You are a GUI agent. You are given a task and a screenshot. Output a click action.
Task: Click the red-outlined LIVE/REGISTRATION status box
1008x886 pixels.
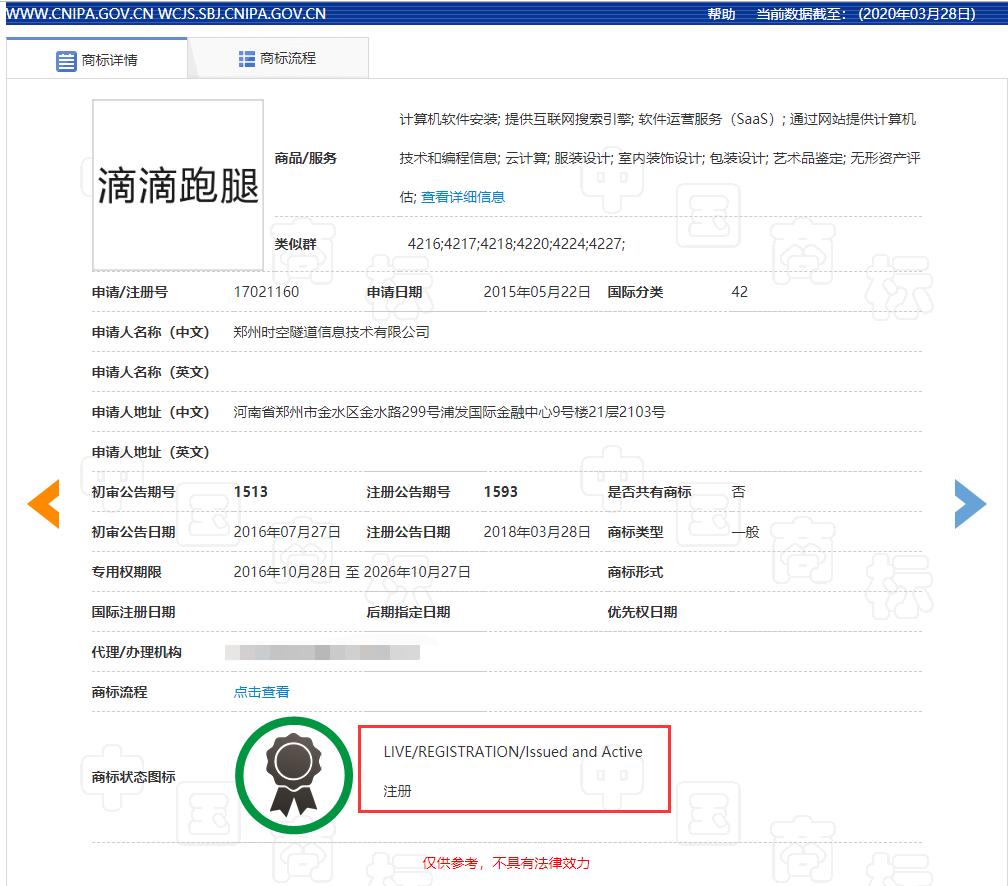pos(513,768)
